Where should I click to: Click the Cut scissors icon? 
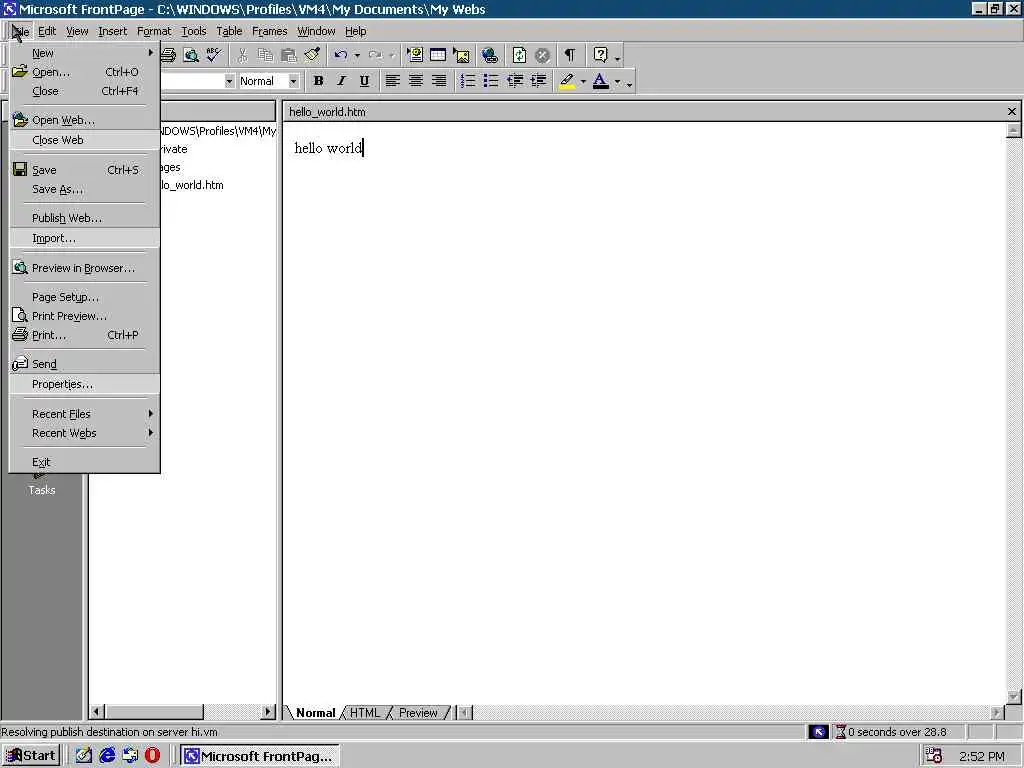point(242,56)
